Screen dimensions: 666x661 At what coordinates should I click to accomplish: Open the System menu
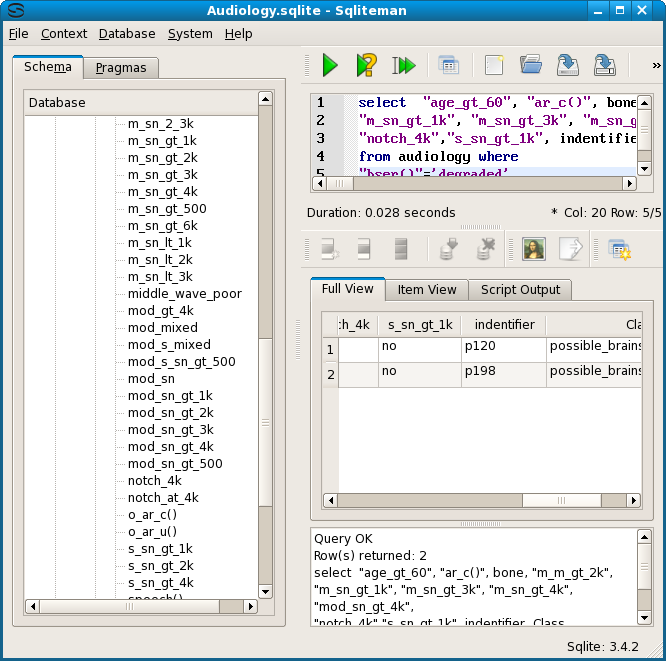189,33
